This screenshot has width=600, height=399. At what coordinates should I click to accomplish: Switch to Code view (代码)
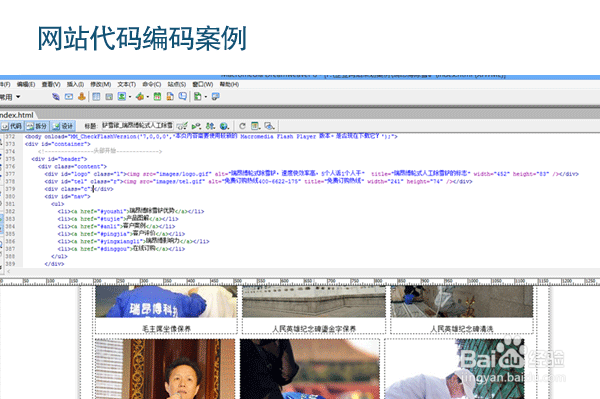(12, 126)
